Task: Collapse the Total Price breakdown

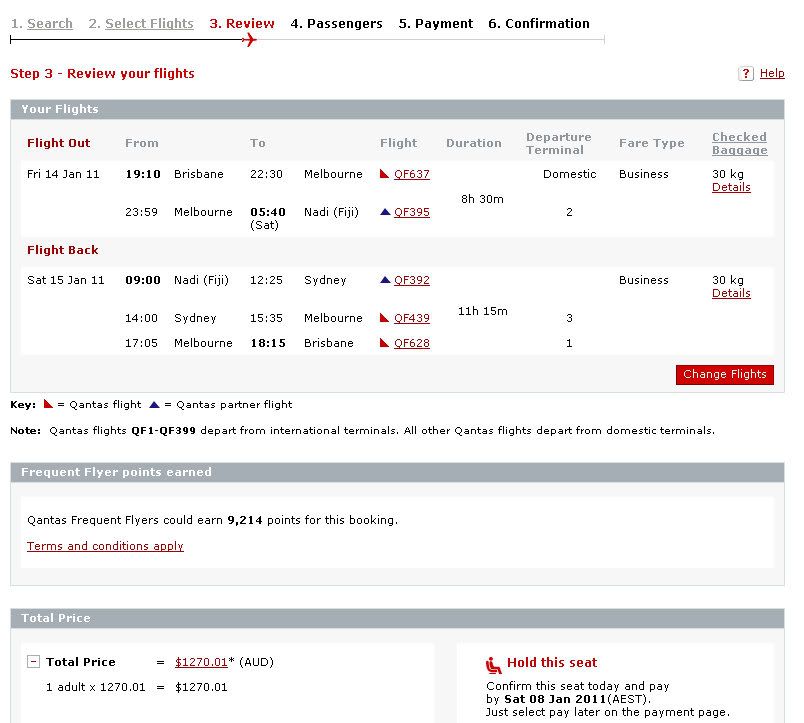Action: (33, 661)
